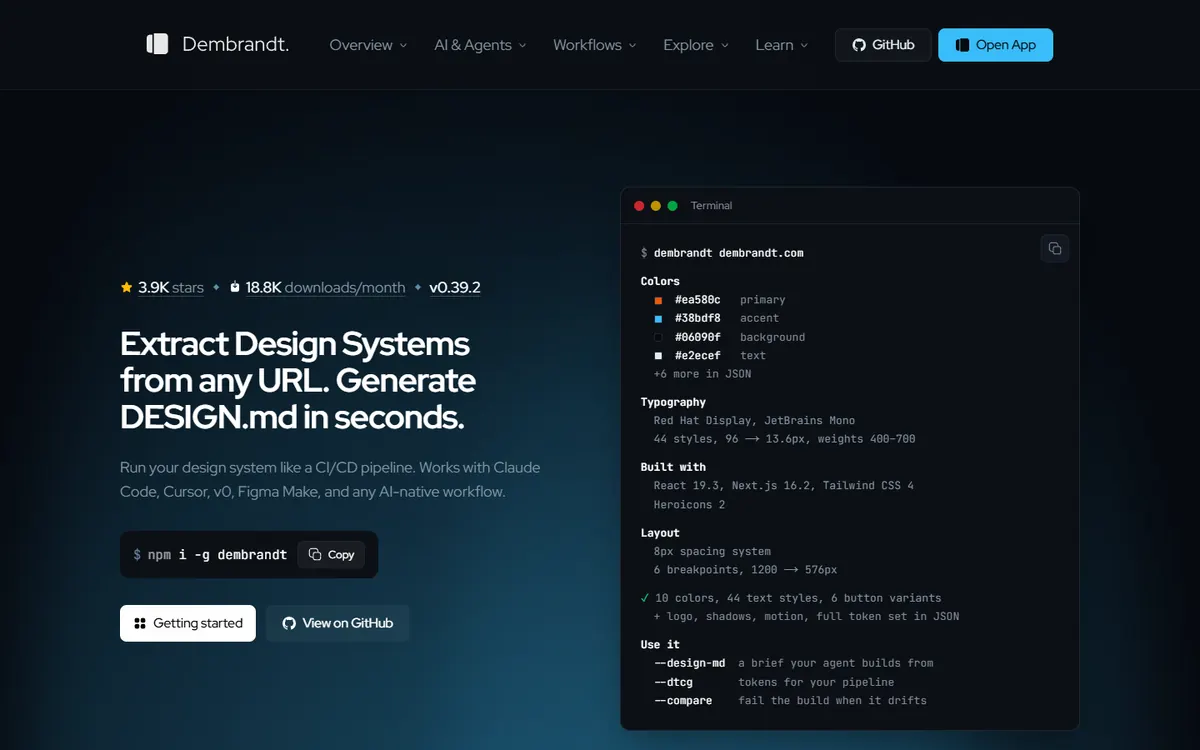The width and height of the screenshot is (1200, 750).
Task: Click the orange #ea580c primary swatch
Action: [658, 300]
